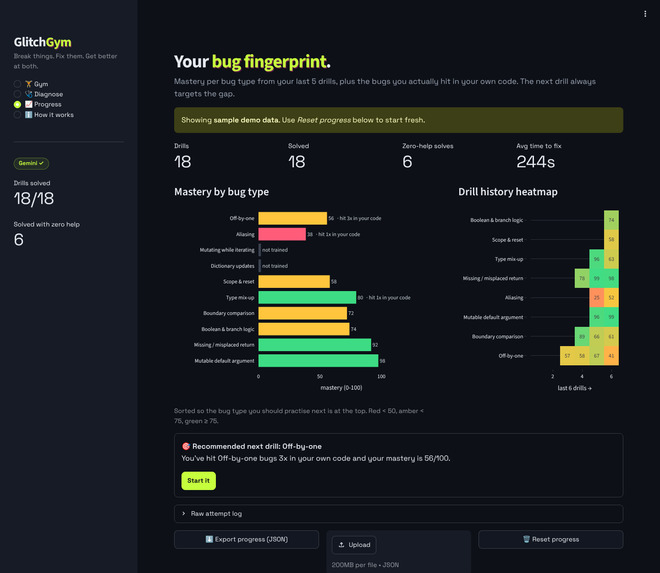
Task: Click the GlitchGym logo title
Action: [x=43, y=42]
